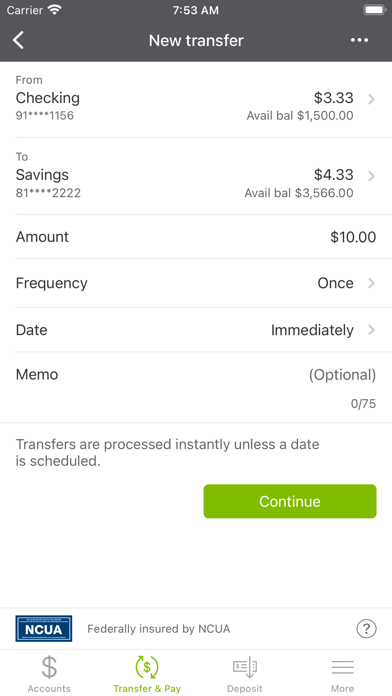Edit the $10.00 Amount field
The height and width of the screenshot is (696, 392).
[196, 237]
